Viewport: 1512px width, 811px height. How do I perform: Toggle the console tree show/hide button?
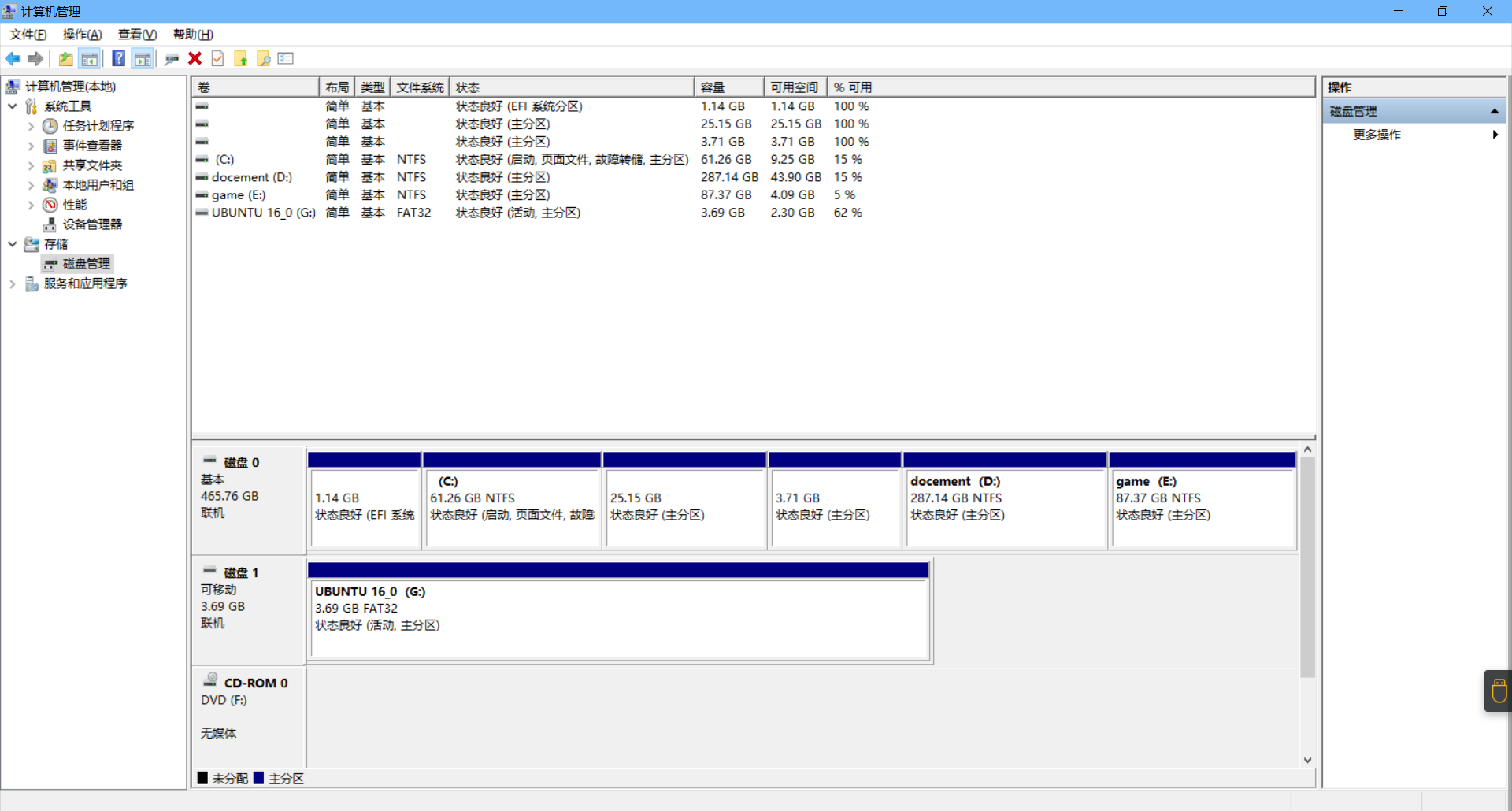point(90,59)
